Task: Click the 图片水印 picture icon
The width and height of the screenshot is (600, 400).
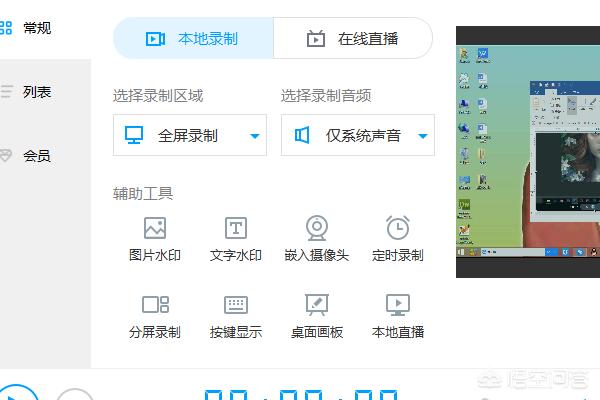Action: coord(155,228)
